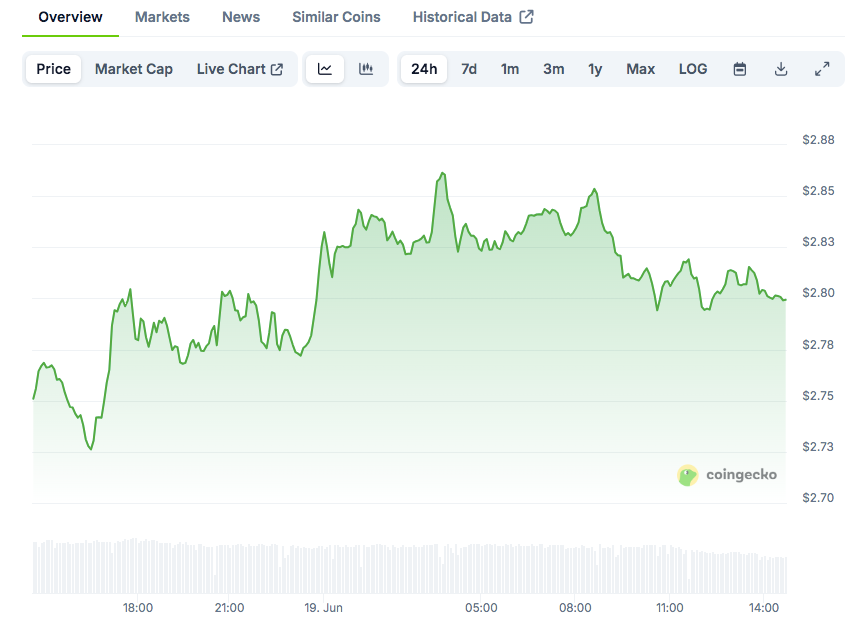Switch to the Markets tab

[162, 17]
